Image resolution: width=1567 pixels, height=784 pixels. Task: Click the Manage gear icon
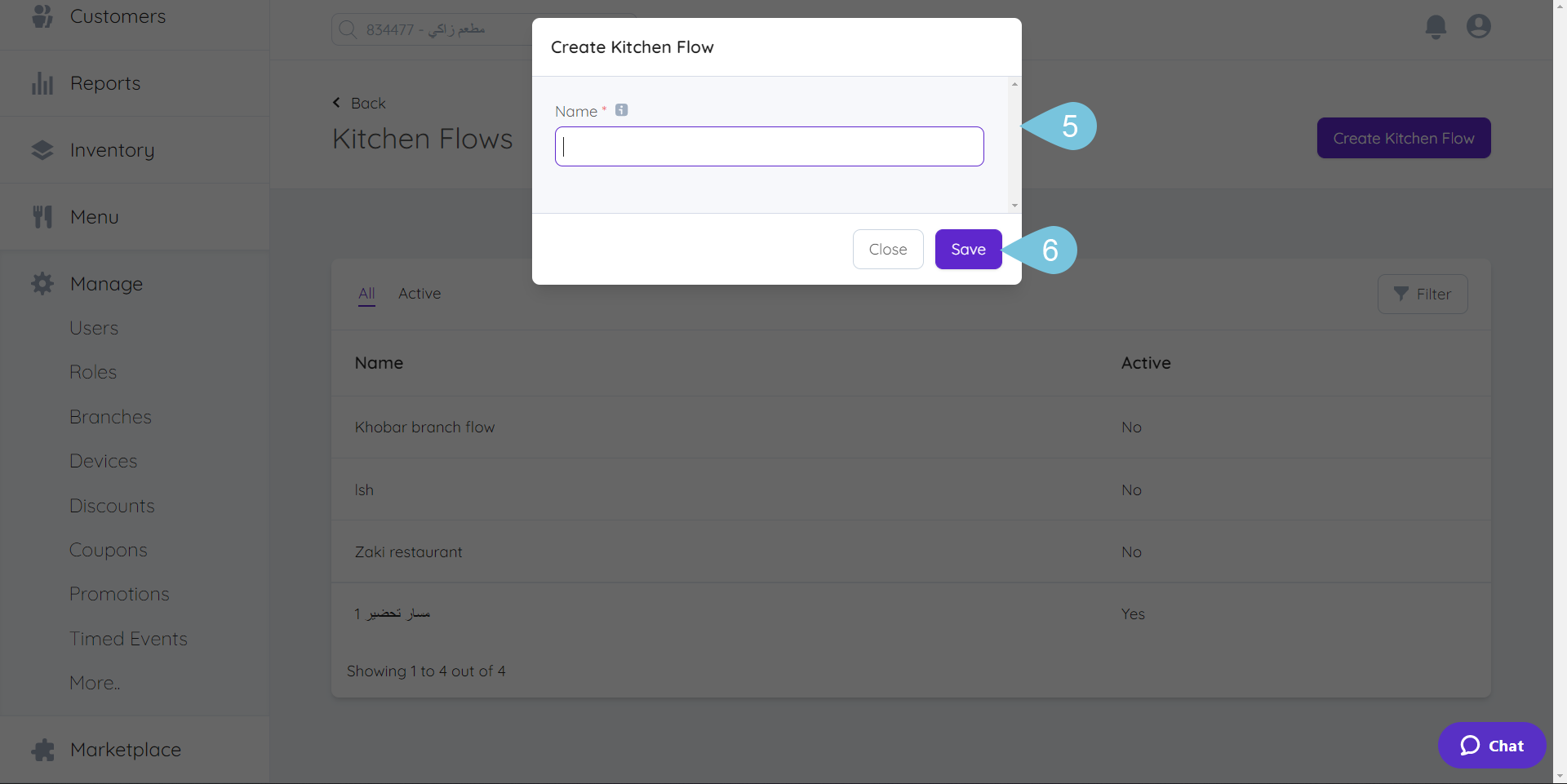[42, 283]
